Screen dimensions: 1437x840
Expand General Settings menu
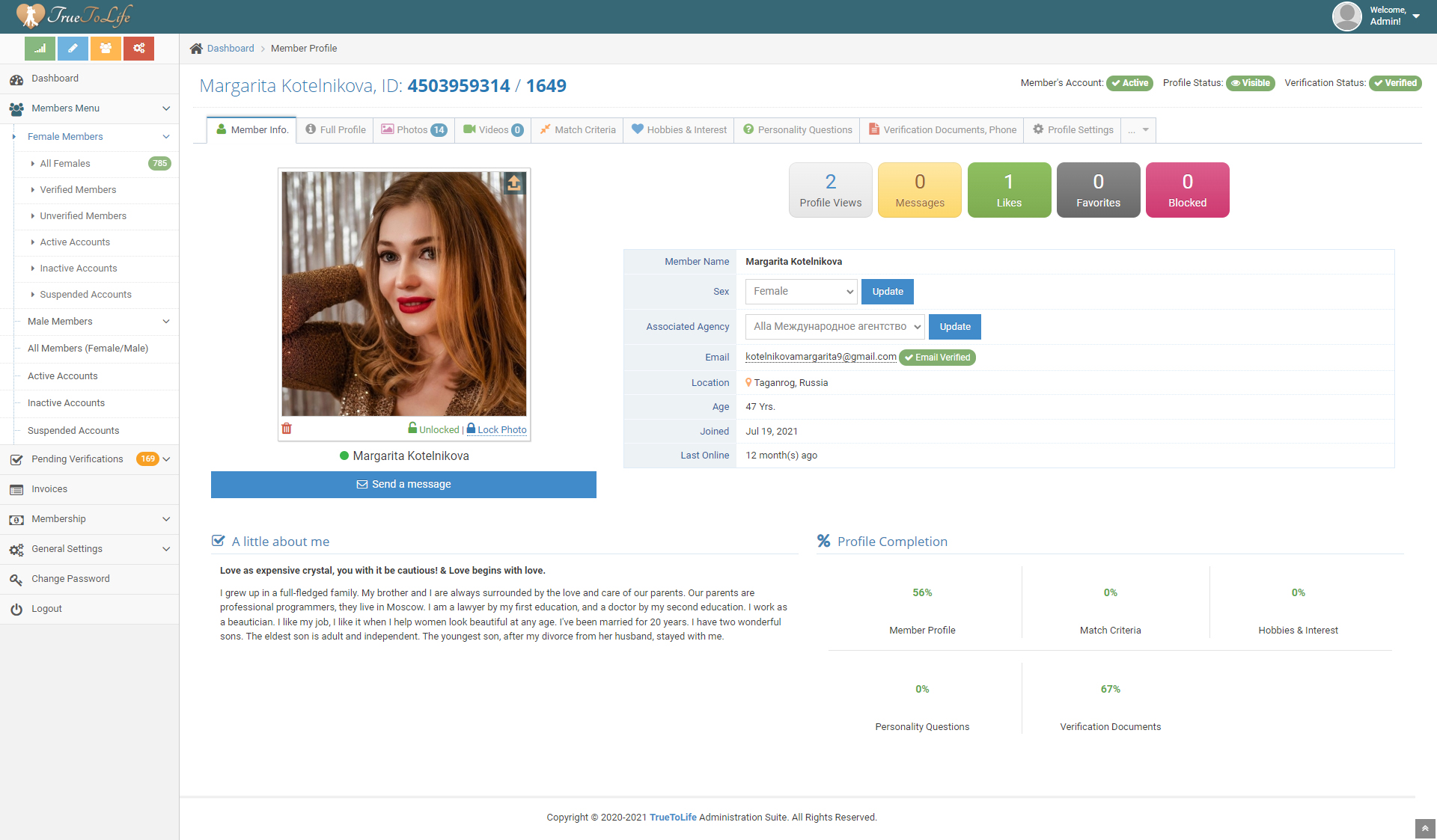pyautogui.click(x=90, y=549)
